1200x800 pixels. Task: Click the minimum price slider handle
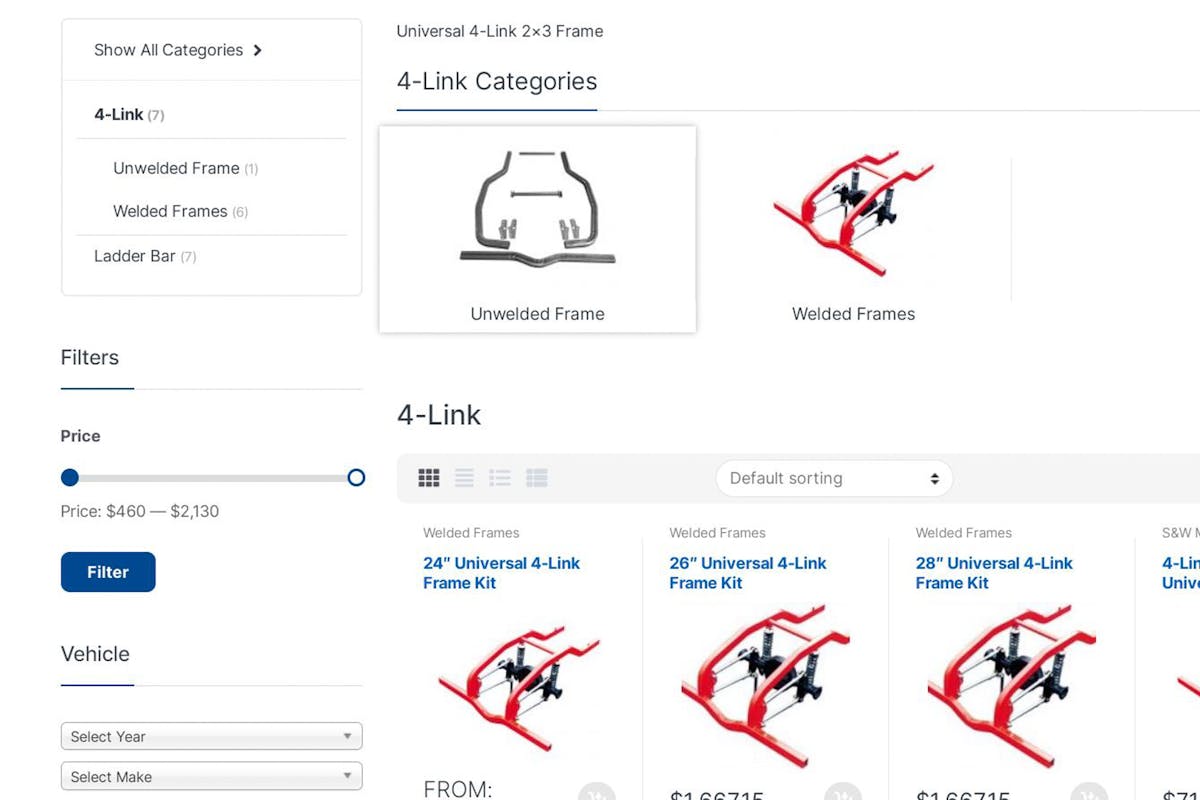pyautogui.click(x=70, y=477)
